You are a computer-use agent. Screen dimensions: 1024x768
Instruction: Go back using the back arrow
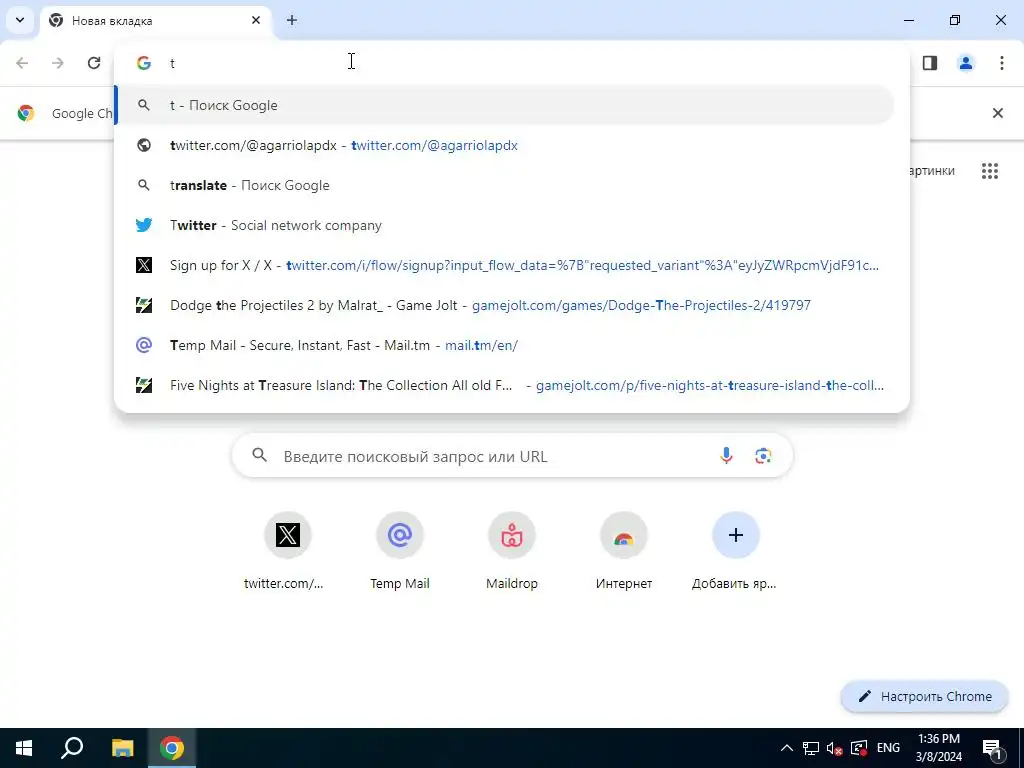[22, 63]
